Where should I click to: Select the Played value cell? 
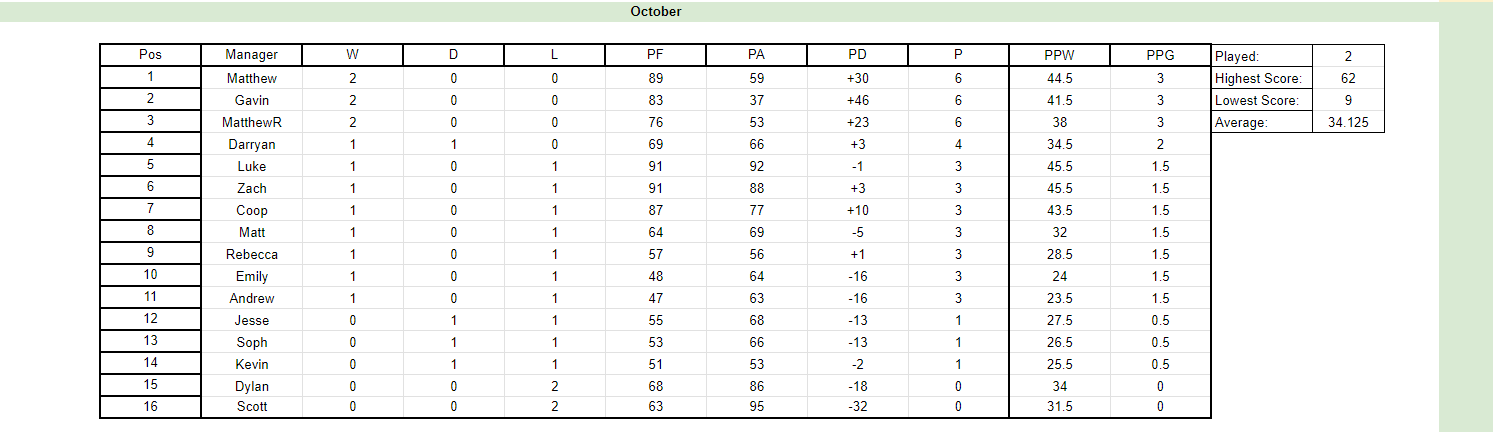point(1347,56)
